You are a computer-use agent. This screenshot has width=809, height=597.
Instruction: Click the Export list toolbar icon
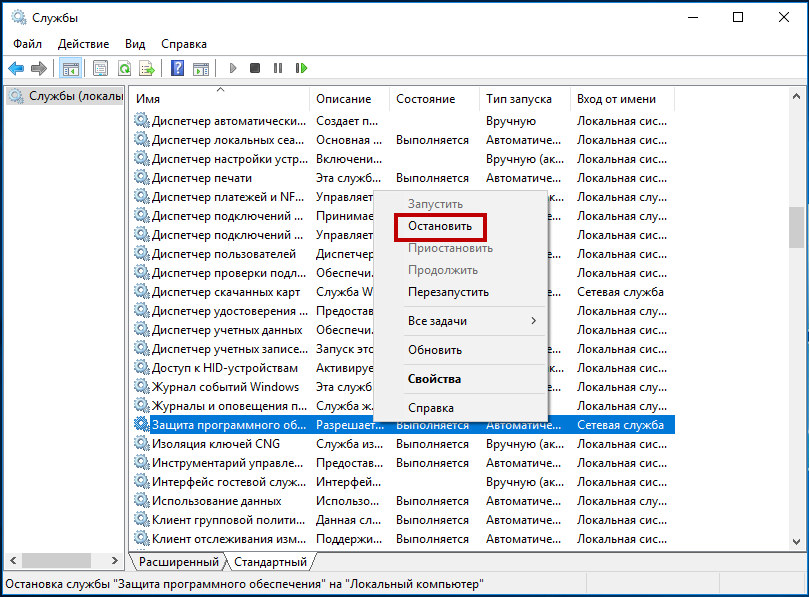coord(147,68)
